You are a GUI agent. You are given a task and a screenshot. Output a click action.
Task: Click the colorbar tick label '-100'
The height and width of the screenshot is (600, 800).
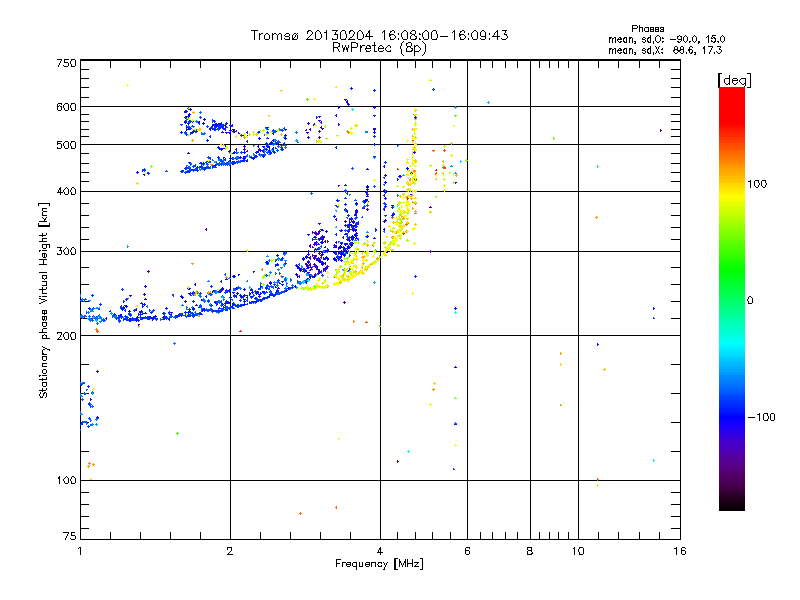point(762,417)
